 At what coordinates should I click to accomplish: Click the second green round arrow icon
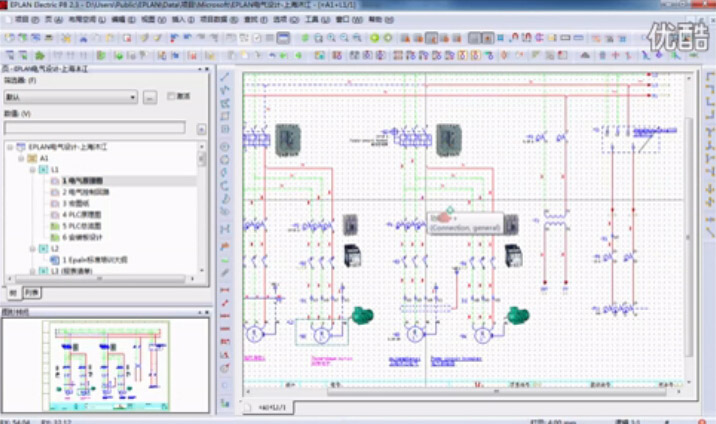pos(388,38)
